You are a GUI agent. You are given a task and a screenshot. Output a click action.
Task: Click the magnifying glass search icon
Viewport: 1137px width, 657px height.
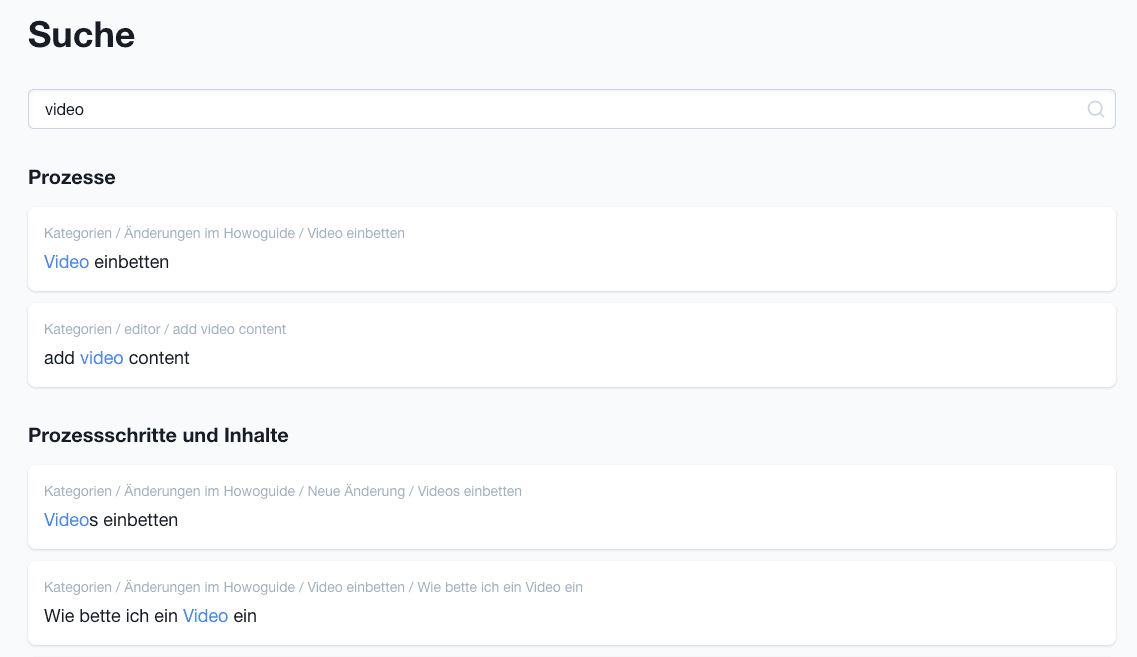pos(1096,109)
